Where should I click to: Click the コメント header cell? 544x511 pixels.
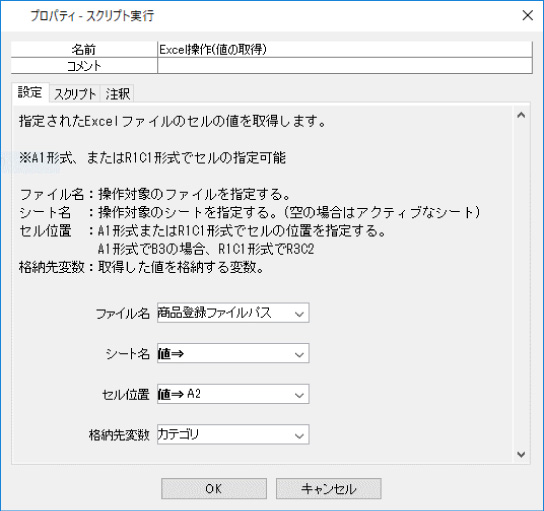[84, 66]
